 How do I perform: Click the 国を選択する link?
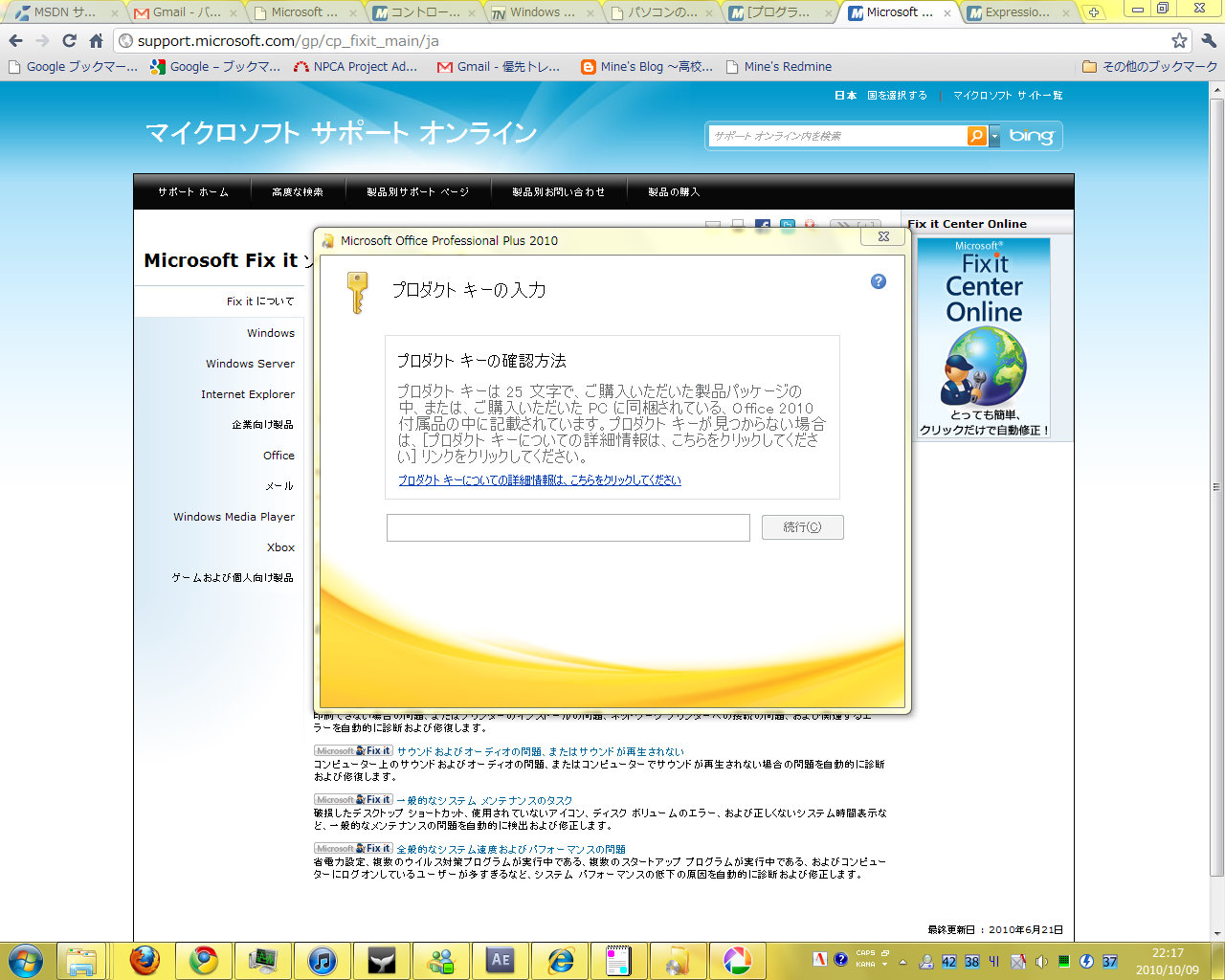pyautogui.click(x=897, y=96)
